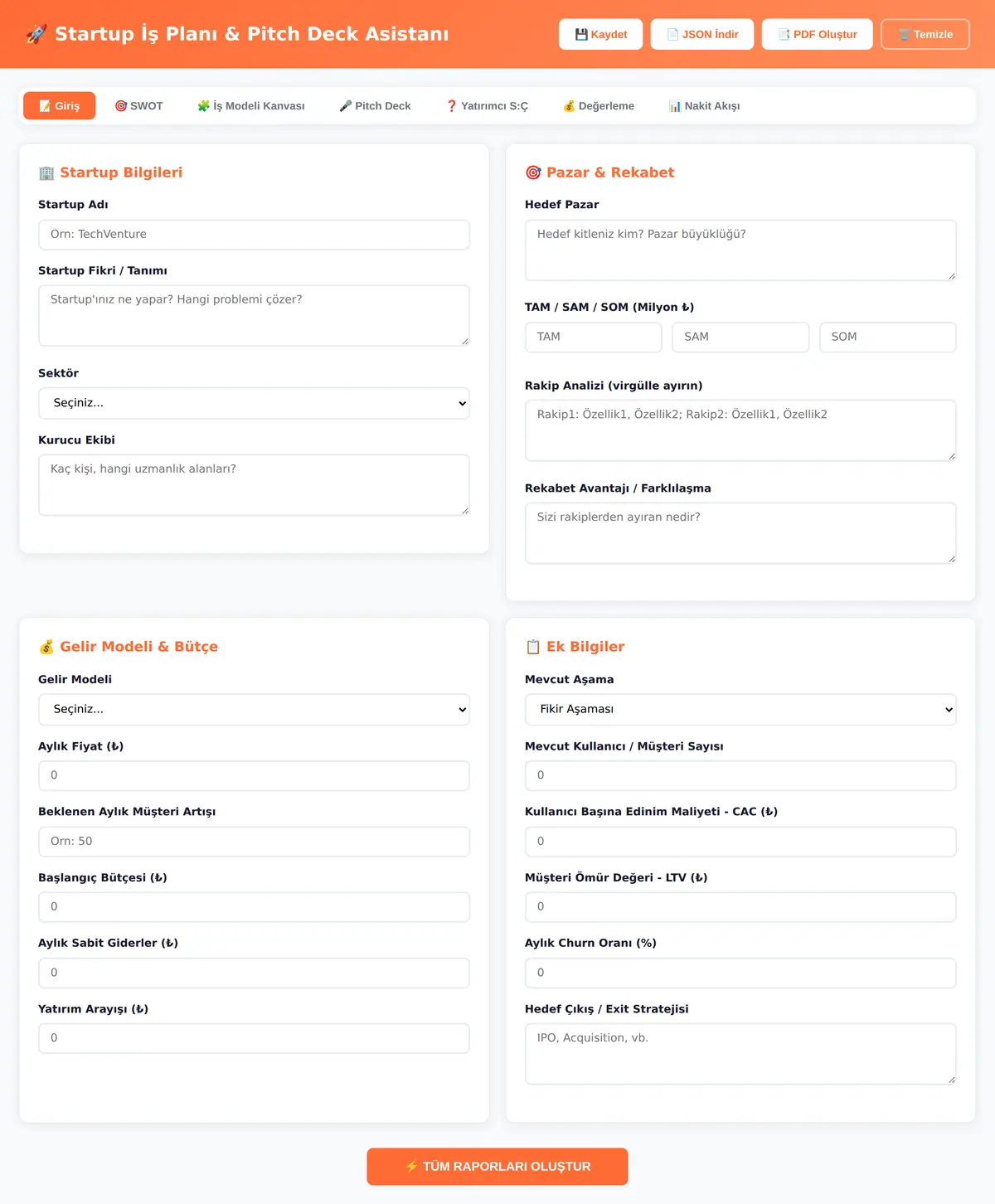Screen dimensions: 995x1204
Task: Open the Mevcut Aşama dropdown
Action: (x=740, y=710)
